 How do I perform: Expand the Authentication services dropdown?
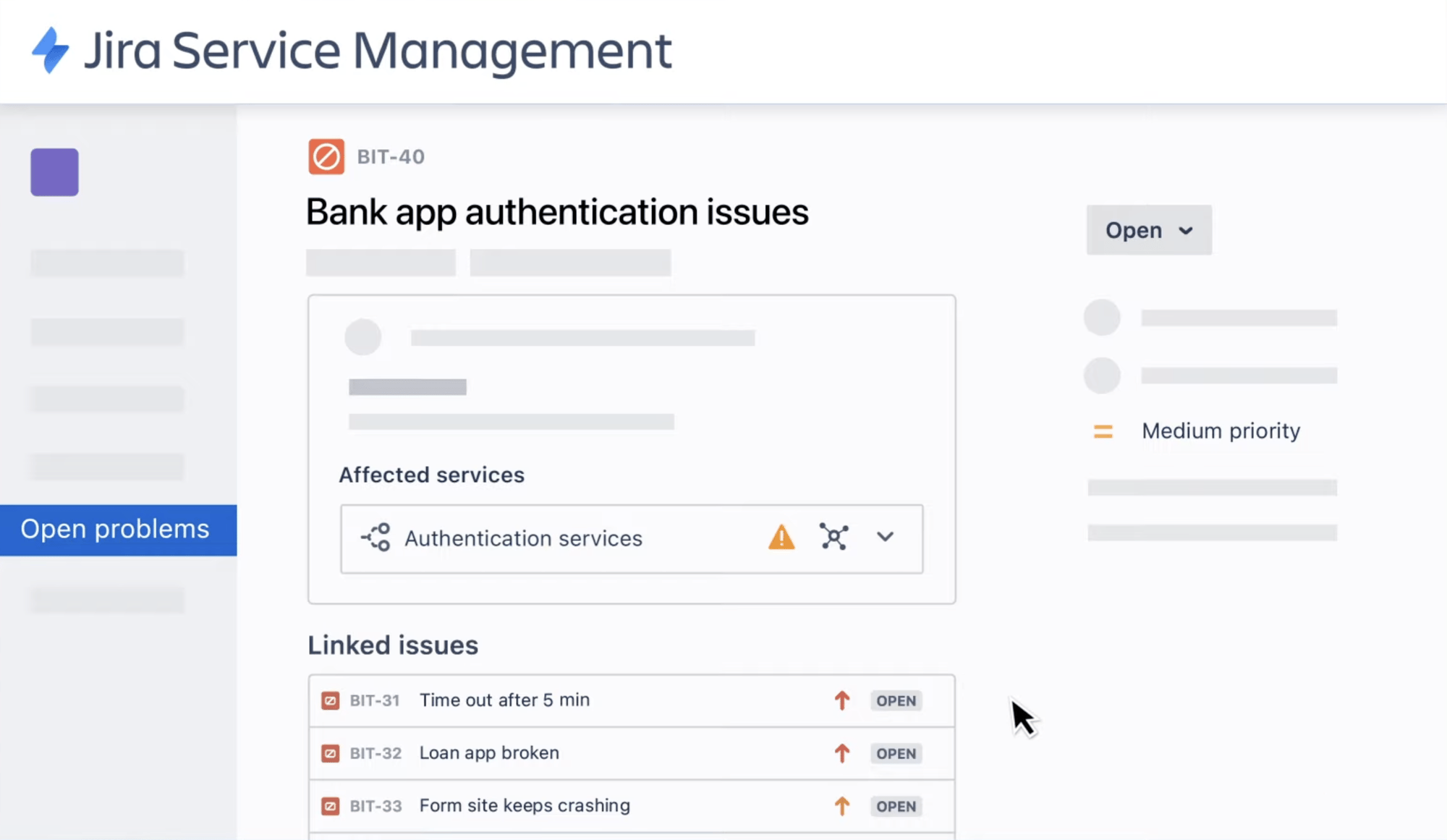point(884,538)
